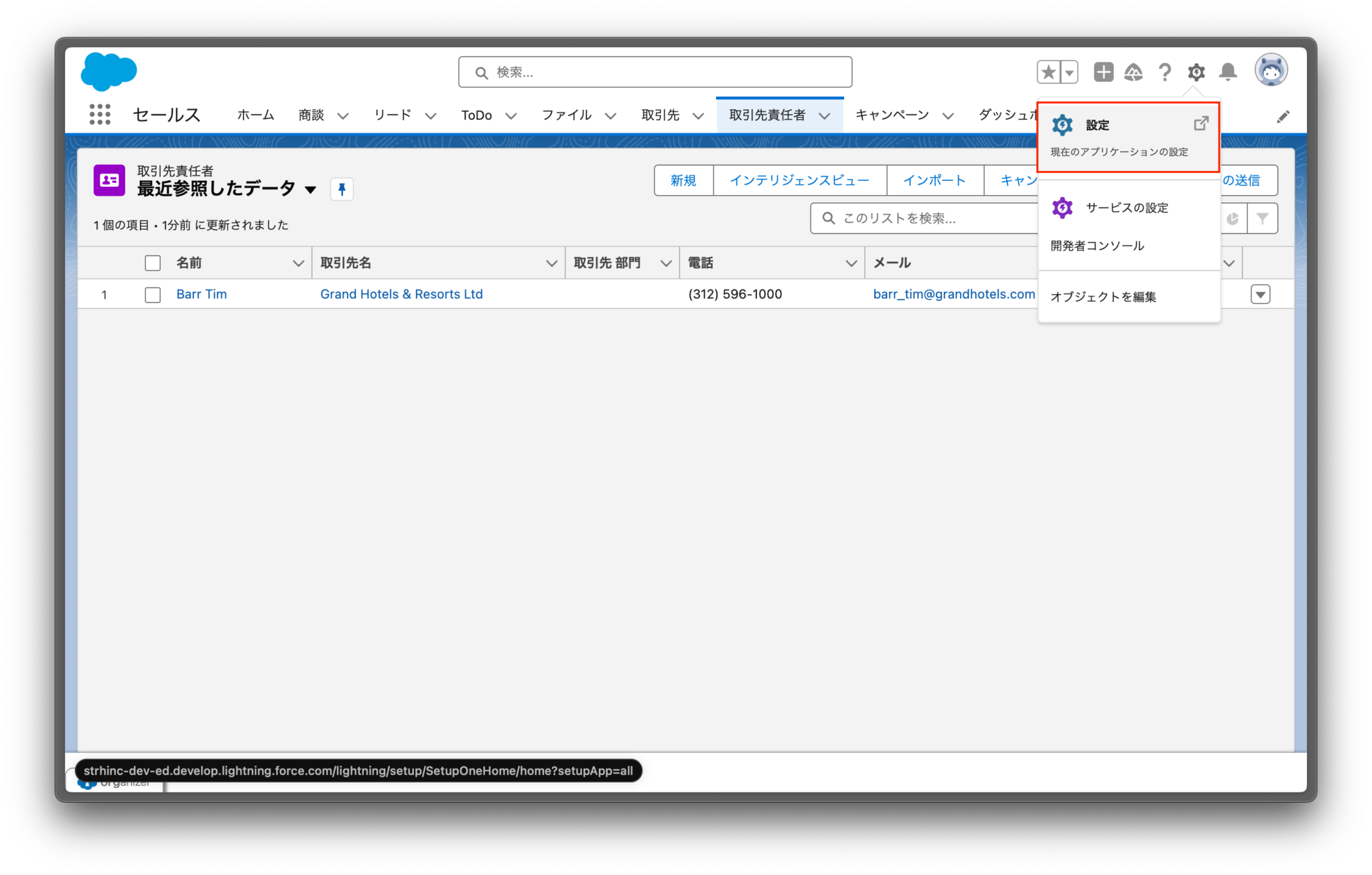The image size is (1372, 875).
Task: Open the App Launcher waffle icon
Action: [x=99, y=115]
